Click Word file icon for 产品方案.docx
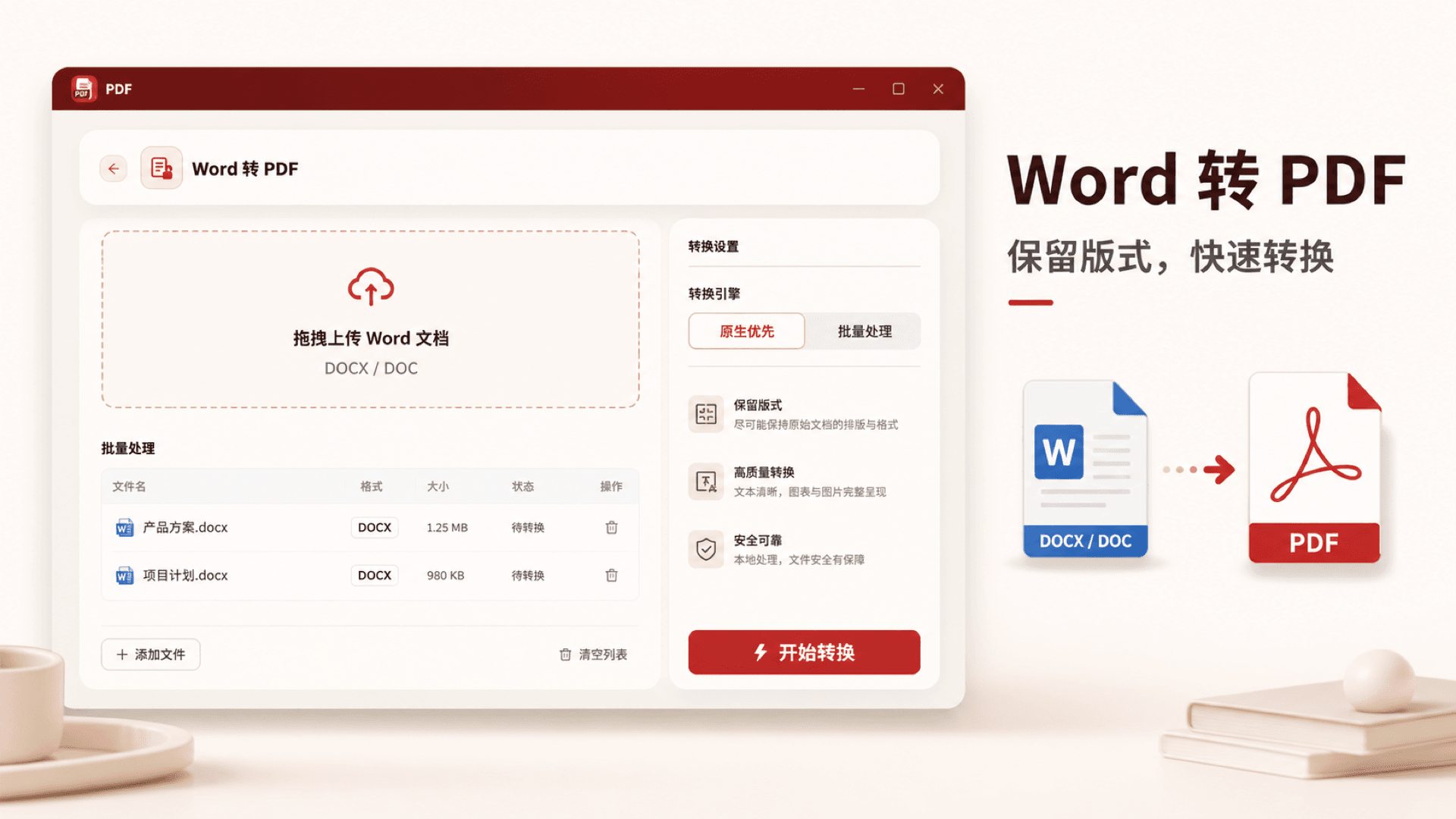Image resolution: width=1456 pixels, height=819 pixels. click(x=124, y=528)
